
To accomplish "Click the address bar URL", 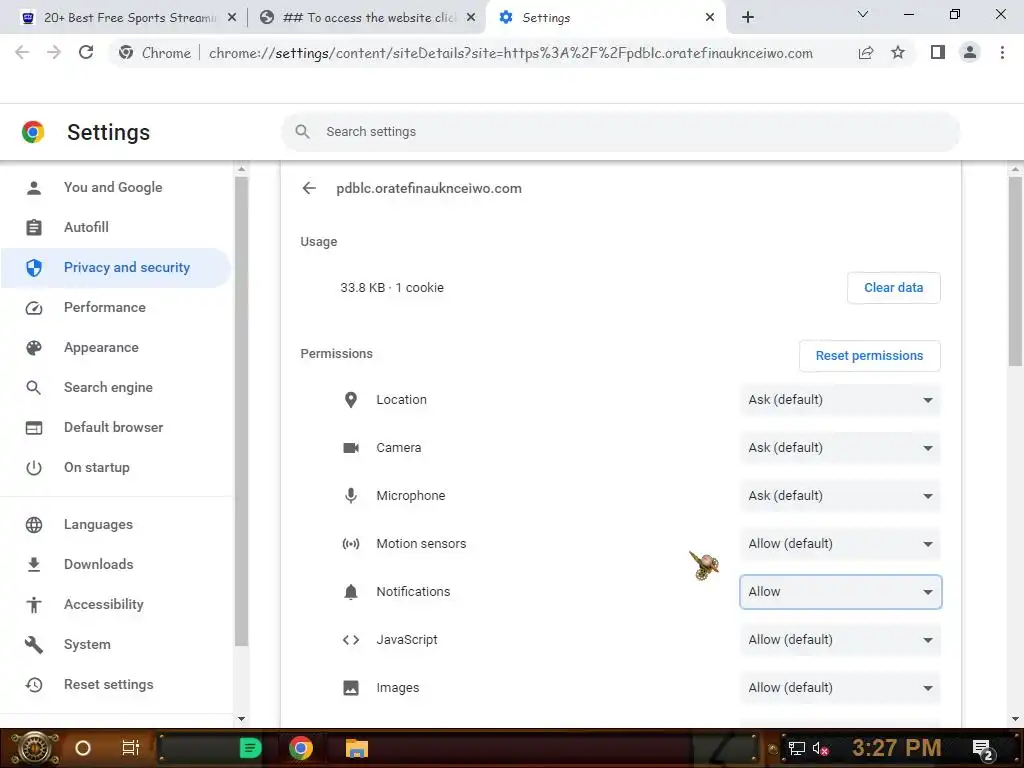I will pos(511,53).
